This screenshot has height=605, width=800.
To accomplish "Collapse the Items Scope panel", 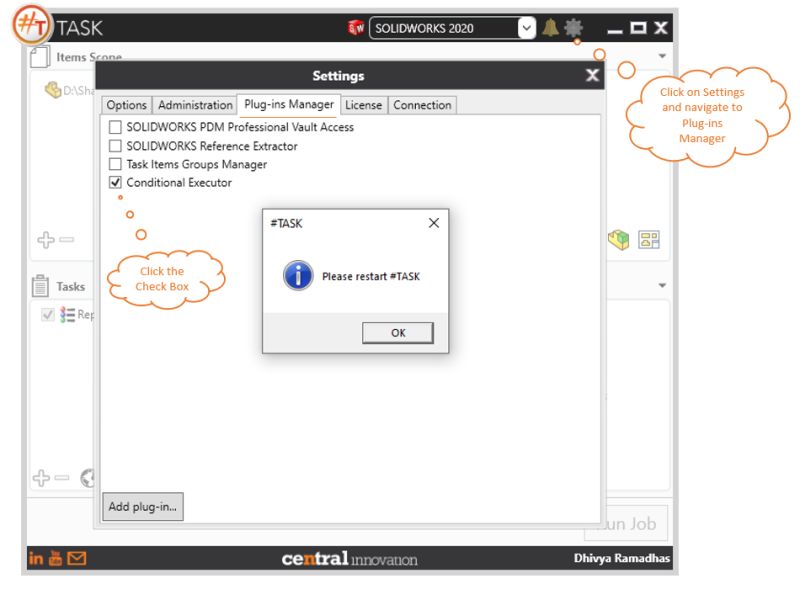I will tap(663, 57).
